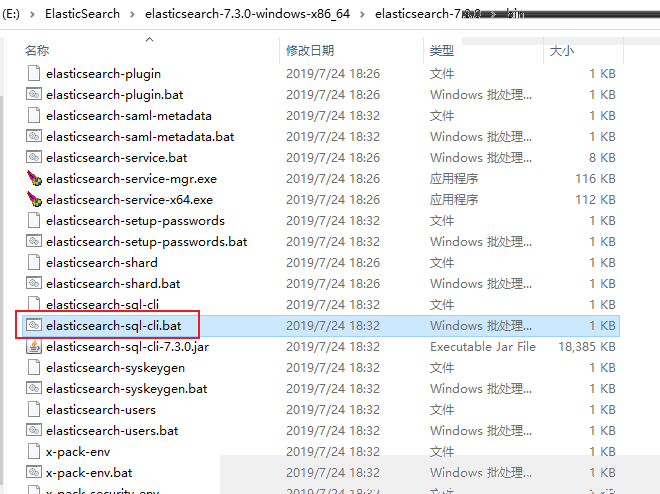Image resolution: width=660 pixels, height=494 pixels.
Task: Select the file named elasticsearch-sql-cli-7.3.0.jar
Action: pos(128,347)
